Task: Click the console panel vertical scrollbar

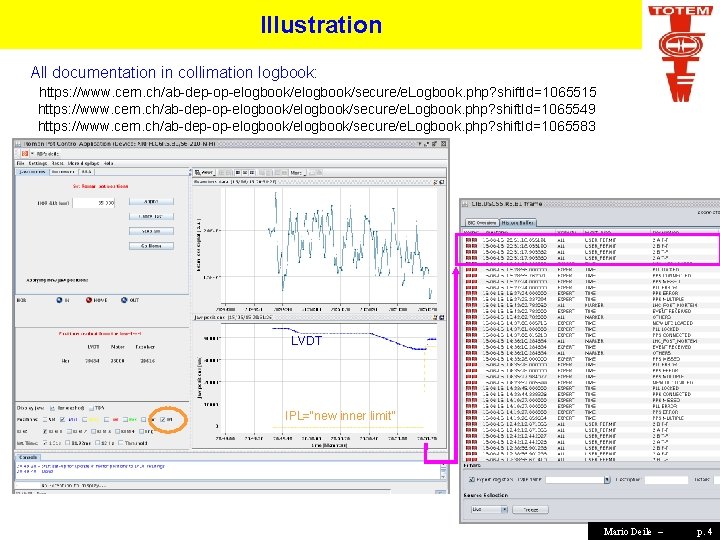Action: click(443, 471)
